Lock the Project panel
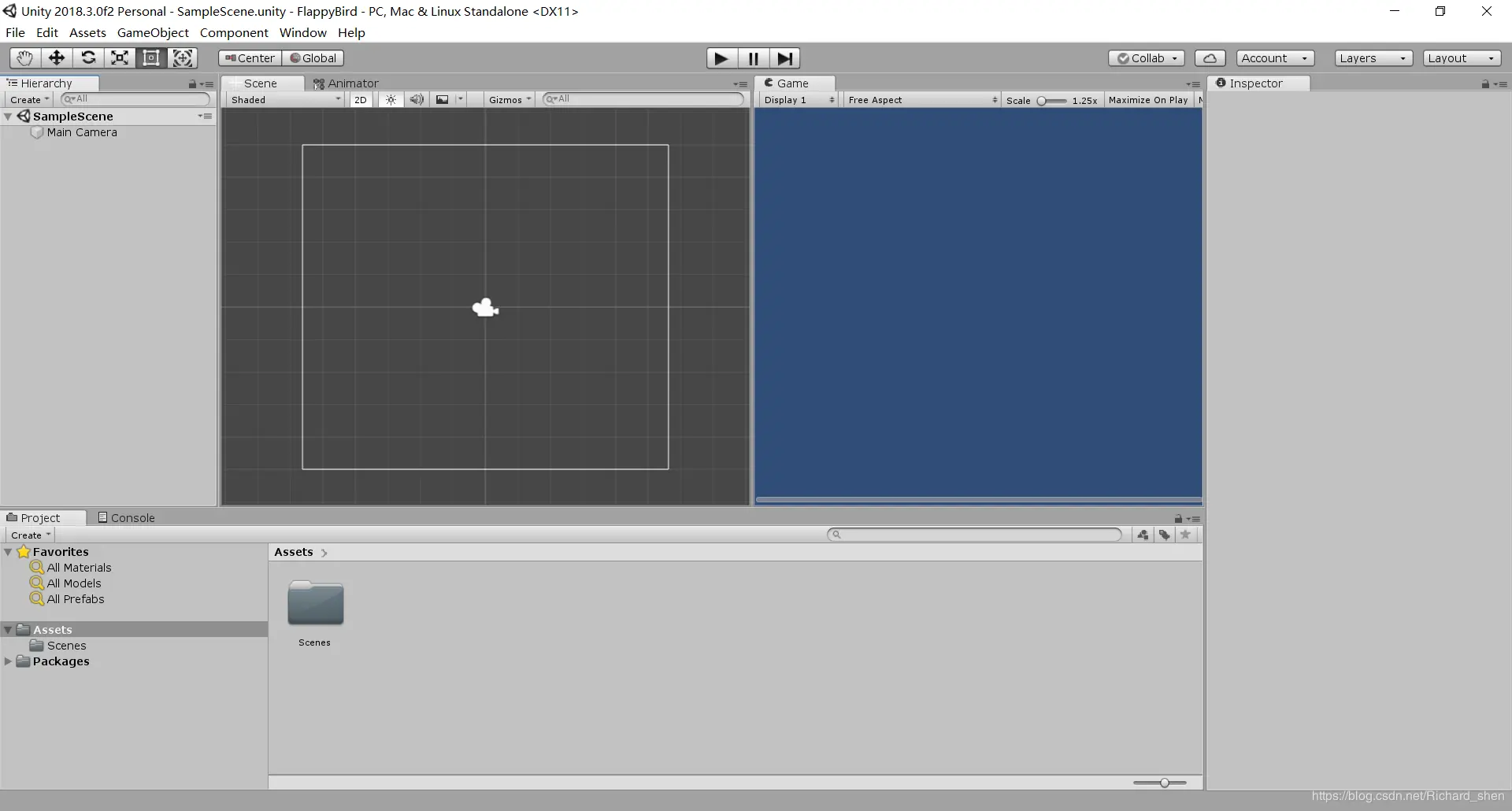1512x811 pixels. 1178,519
